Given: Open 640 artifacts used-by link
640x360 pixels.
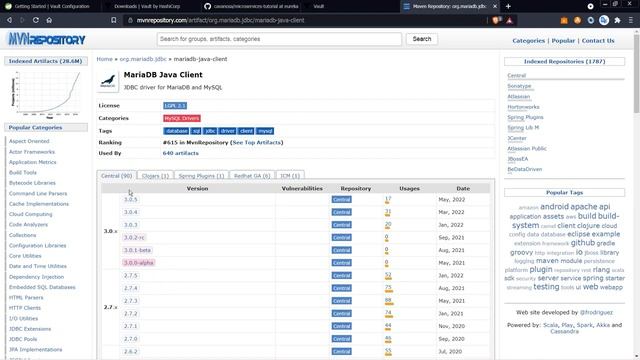Looking at the screenshot, I should point(180,153).
